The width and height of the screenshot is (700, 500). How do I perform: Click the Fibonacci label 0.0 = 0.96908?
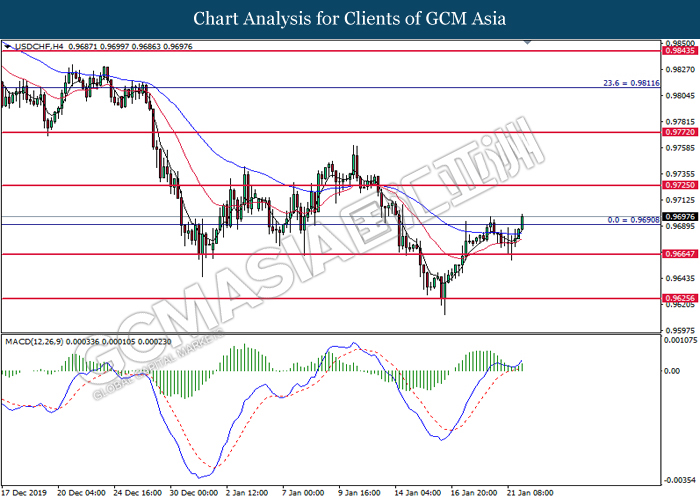point(633,220)
